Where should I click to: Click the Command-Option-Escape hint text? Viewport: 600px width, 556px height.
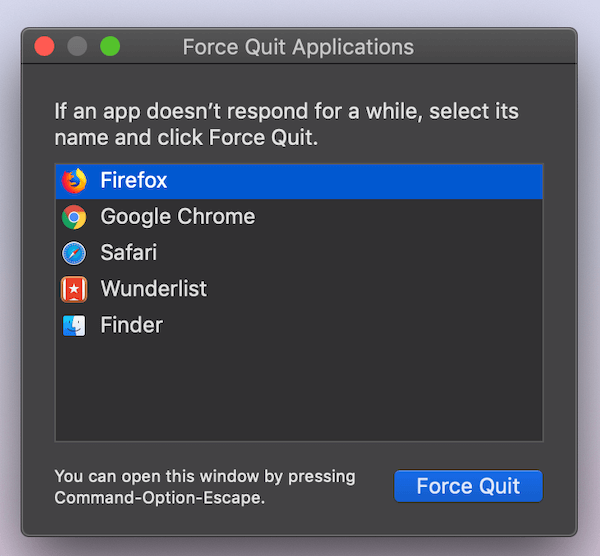pyautogui.click(x=205, y=487)
